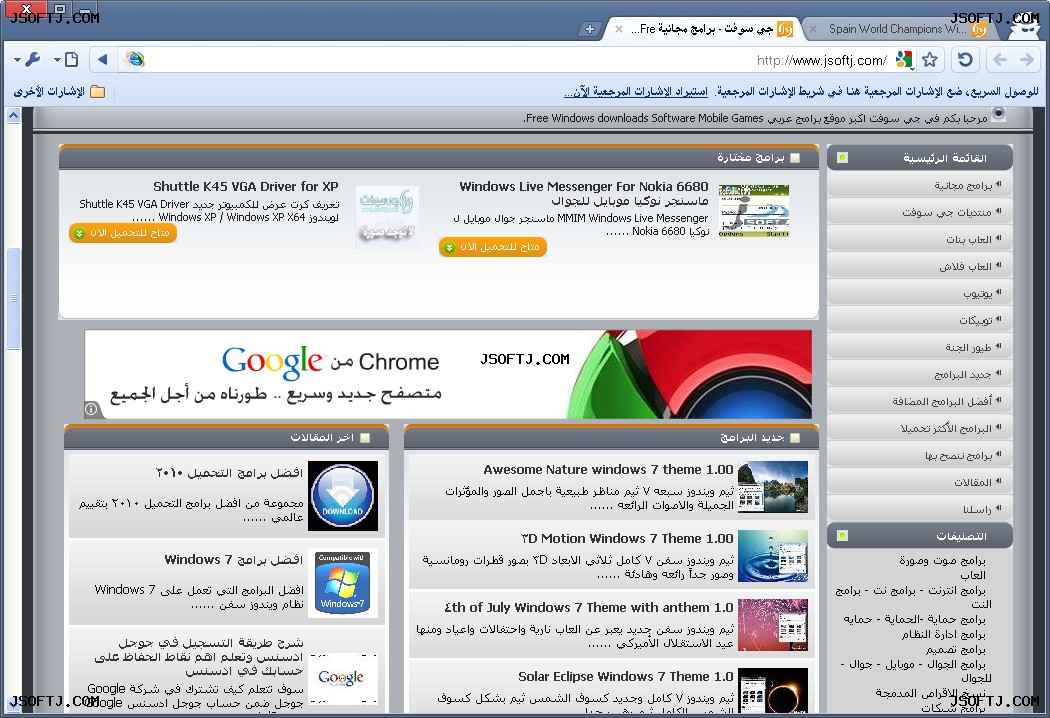Image resolution: width=1050 pixels, height=718 pixels.
Task: Click 4th of July fireworks thumbnail
Action: [x=773, y=625]
